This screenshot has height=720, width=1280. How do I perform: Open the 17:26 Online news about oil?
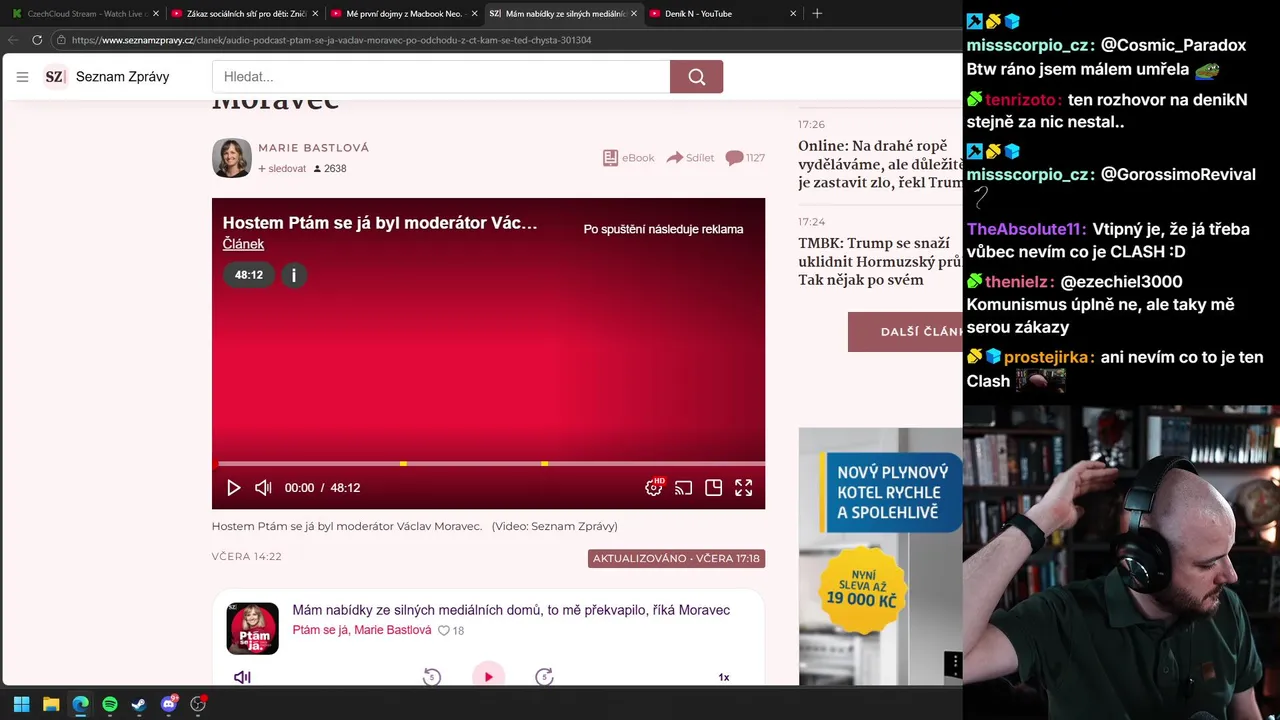880,164
